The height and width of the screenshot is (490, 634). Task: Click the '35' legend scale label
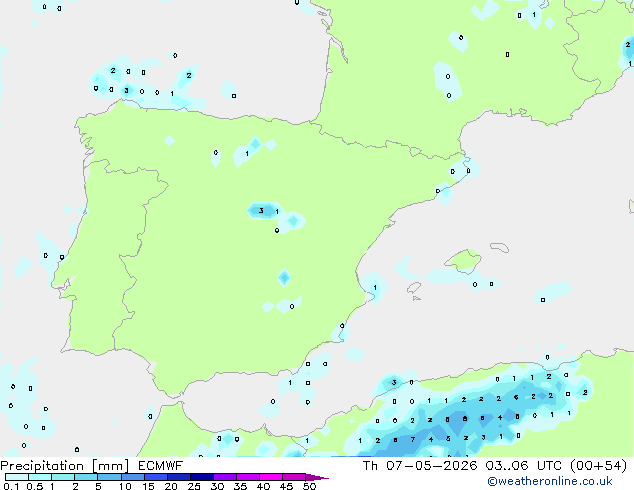[241, 486]
